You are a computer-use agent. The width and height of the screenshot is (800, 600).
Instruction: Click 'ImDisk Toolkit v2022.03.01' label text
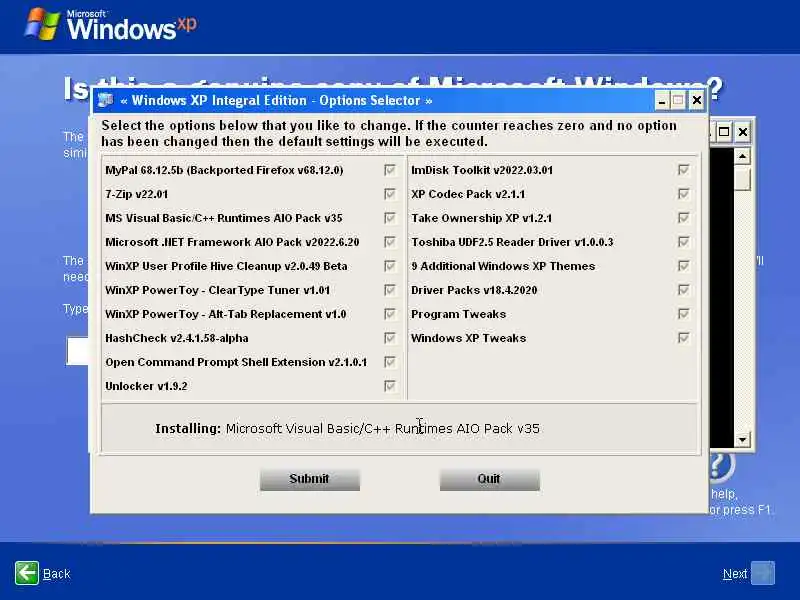[482, 170]
